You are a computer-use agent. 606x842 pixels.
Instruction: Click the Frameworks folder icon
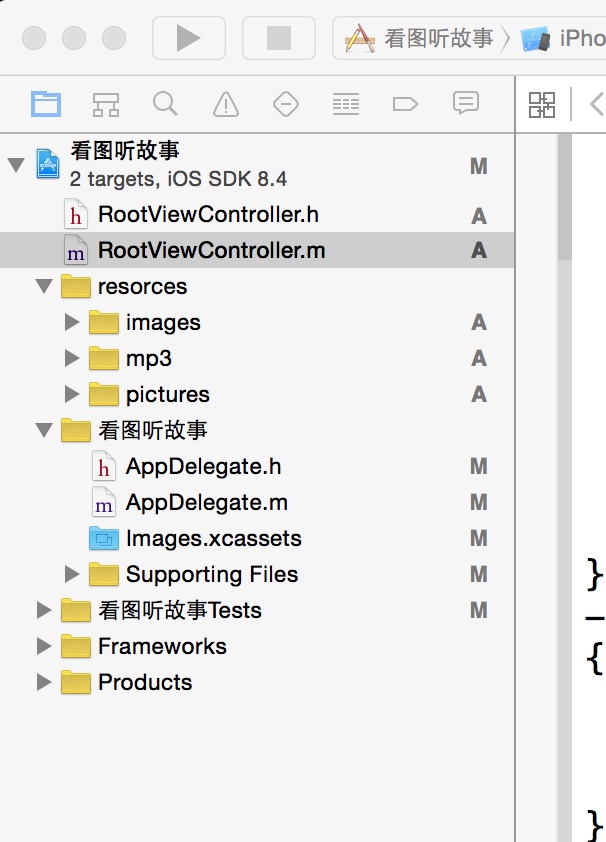(76, 646)
